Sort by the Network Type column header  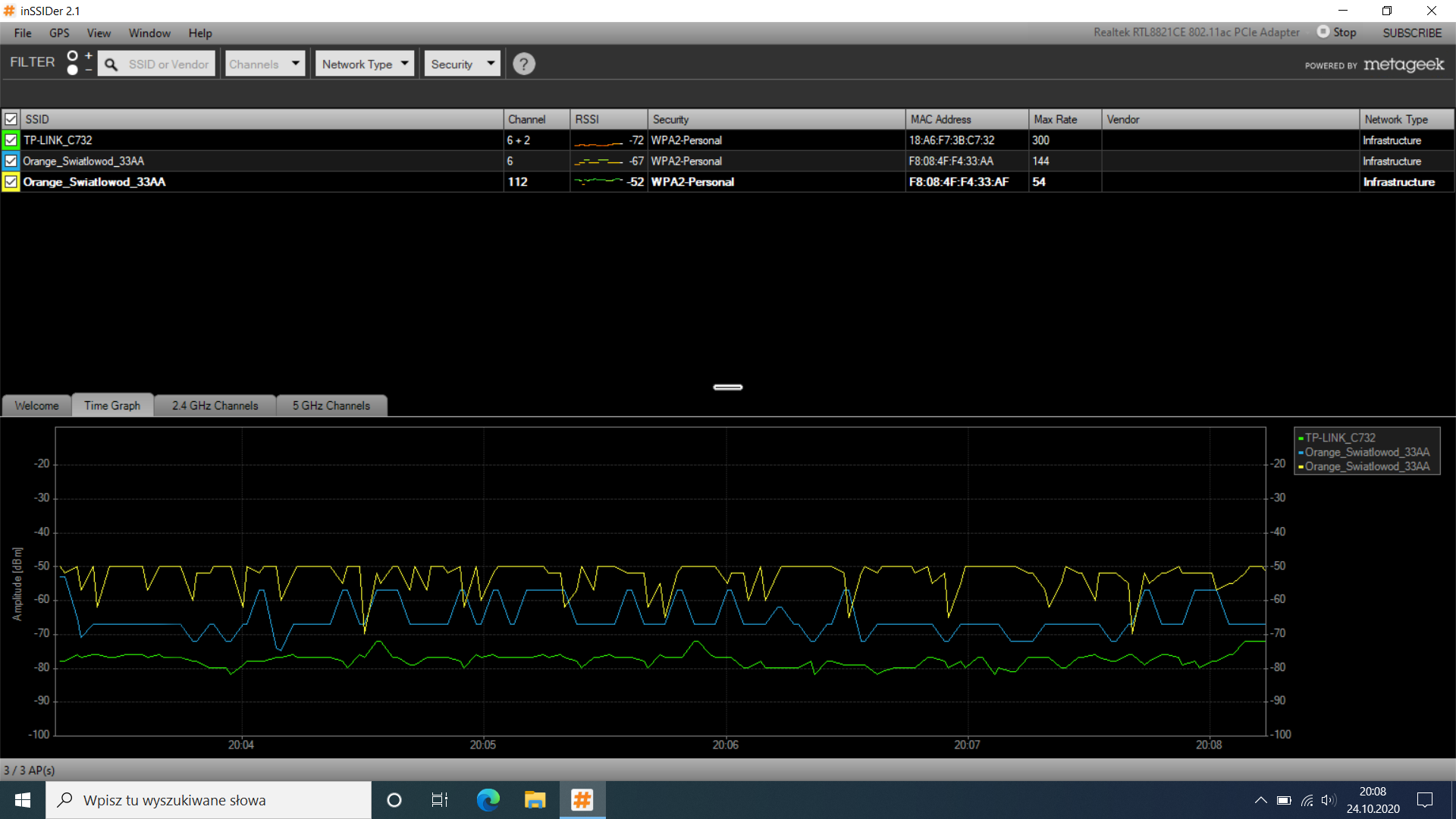(x=1407, y=119)
